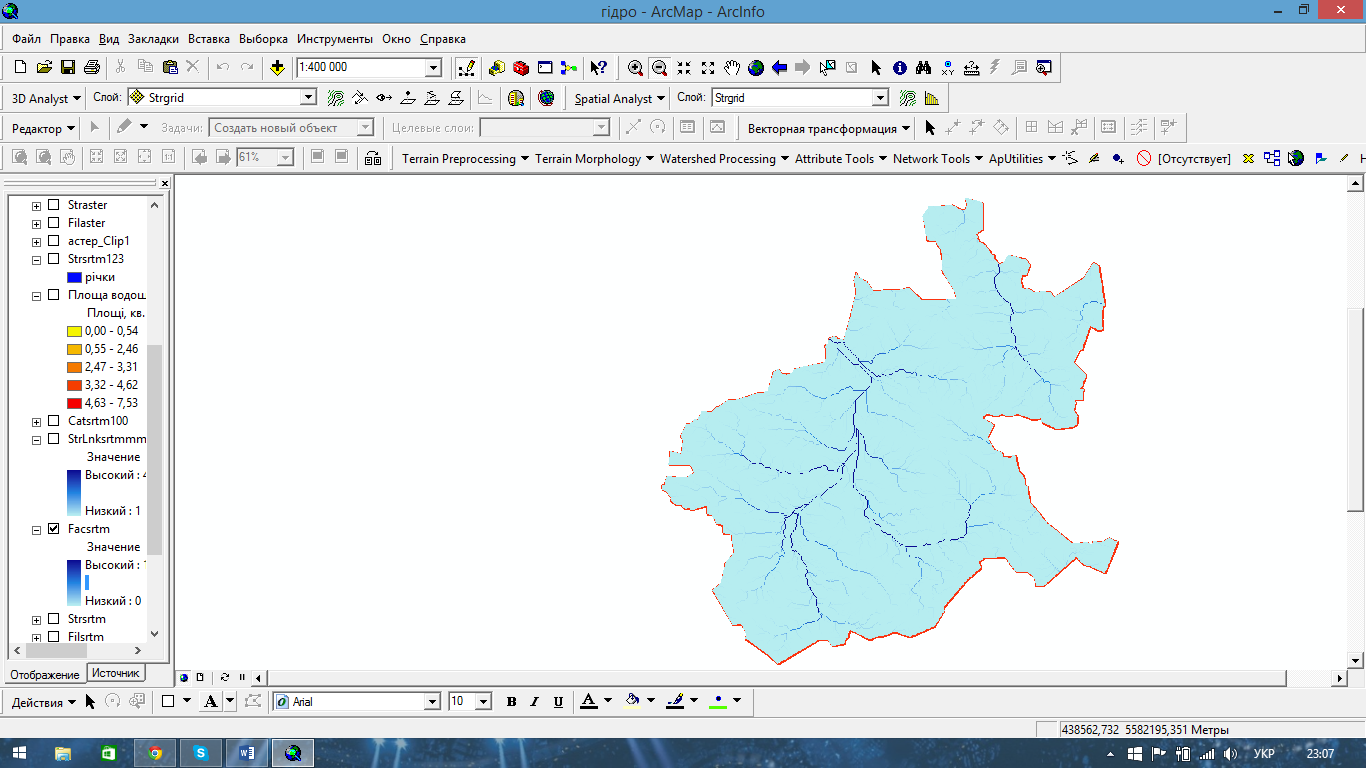The height and width of the screenshot is (768, 1366).
Task: Select the Identify tool
Action: point(899,68)
